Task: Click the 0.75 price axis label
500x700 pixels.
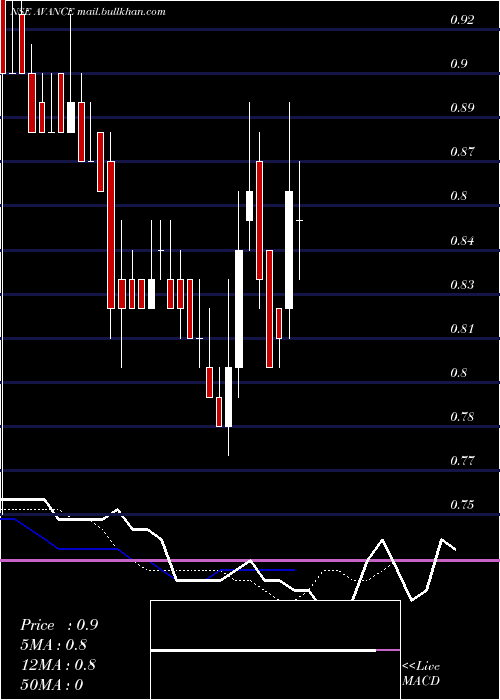Action: (462, 504)
